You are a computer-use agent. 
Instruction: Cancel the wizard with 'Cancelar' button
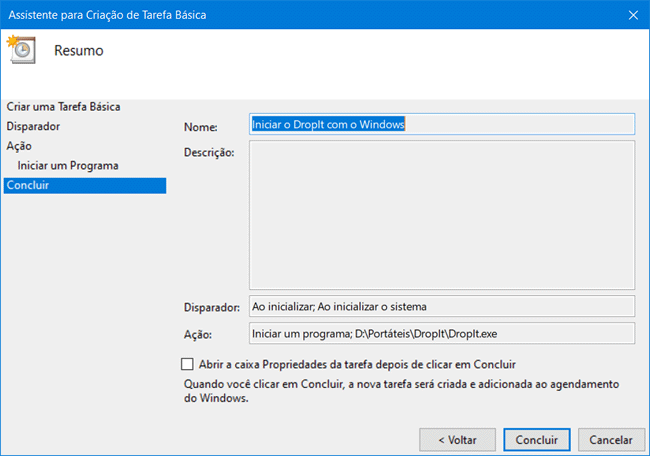tap(610, 439)
